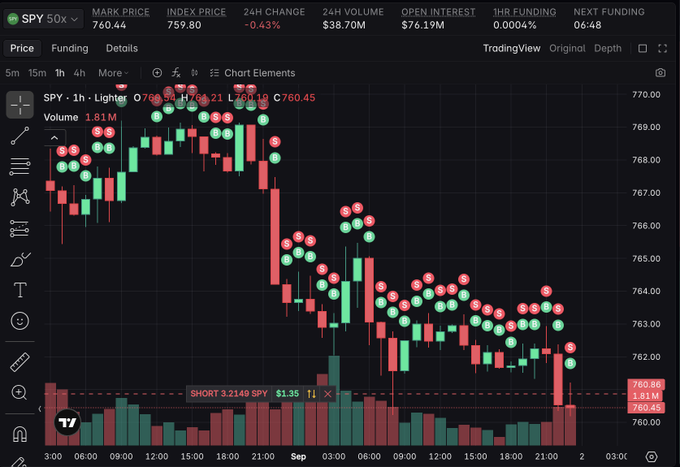Screen dimensions: 680x467
Task: Click the chart layout square icon
Action: coord(643,48)
